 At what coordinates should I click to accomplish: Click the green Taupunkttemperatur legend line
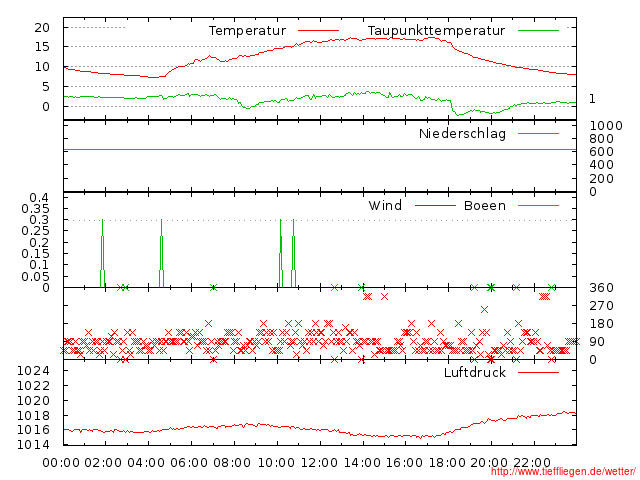coord(538,31)
